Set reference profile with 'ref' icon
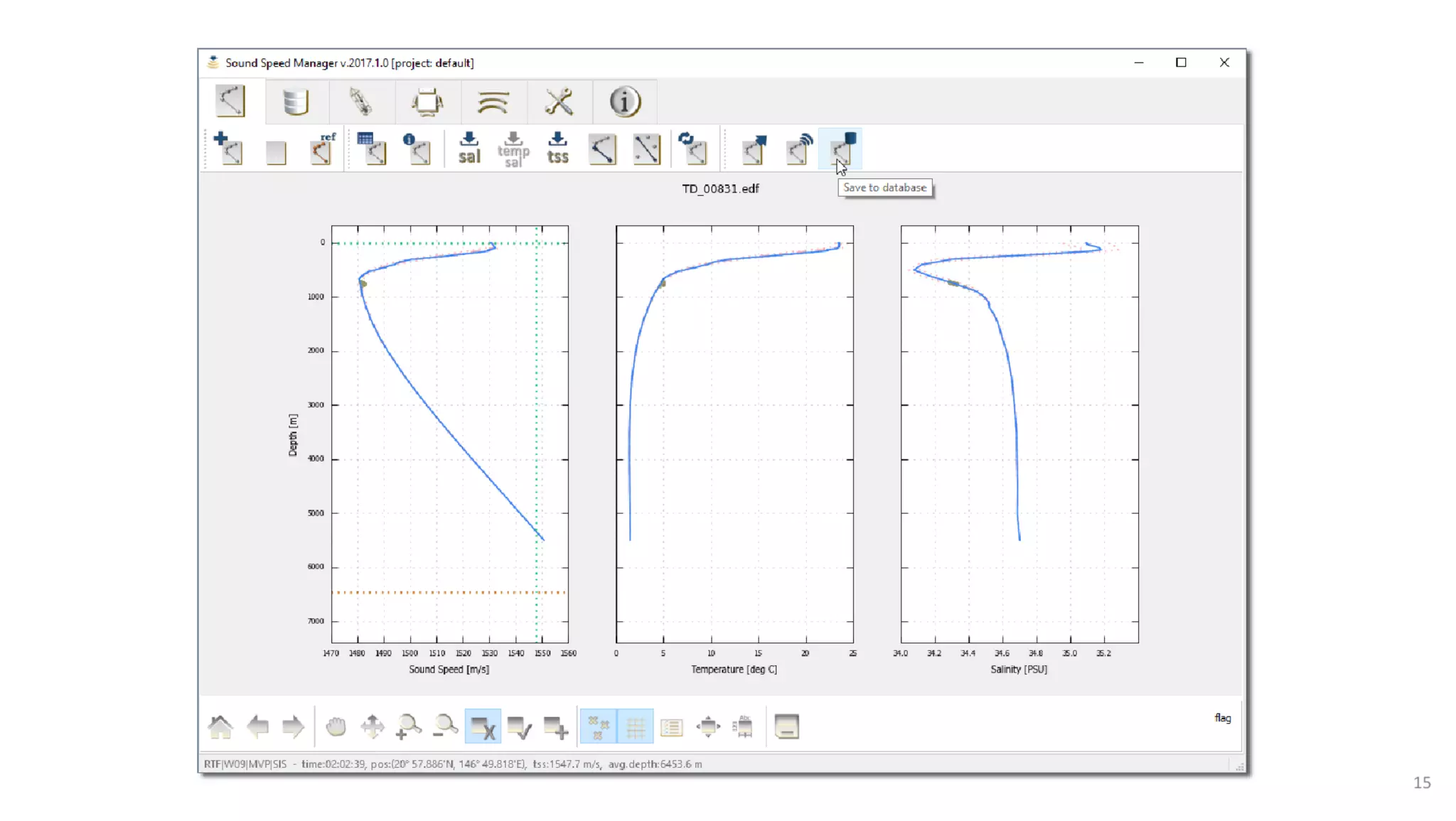 pyautogui.click(x=322, y=149)
